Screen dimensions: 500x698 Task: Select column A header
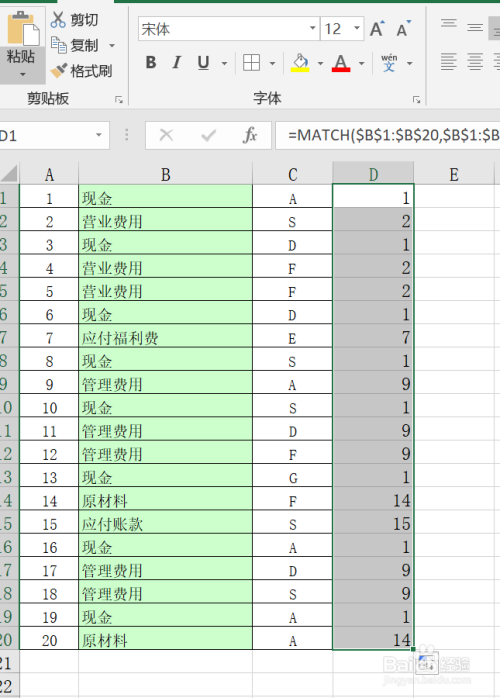coord(49,174)
